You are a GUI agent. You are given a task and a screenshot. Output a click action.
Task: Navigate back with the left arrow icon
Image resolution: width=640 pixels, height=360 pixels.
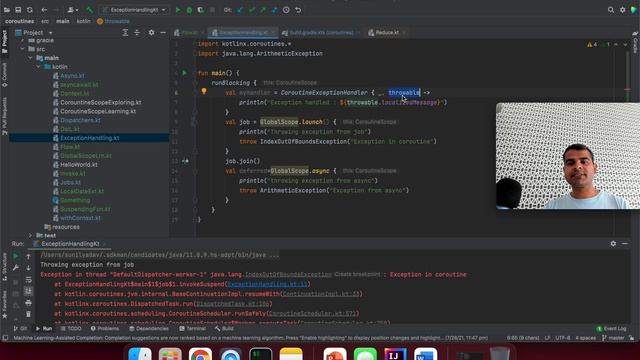click(44, 10)
